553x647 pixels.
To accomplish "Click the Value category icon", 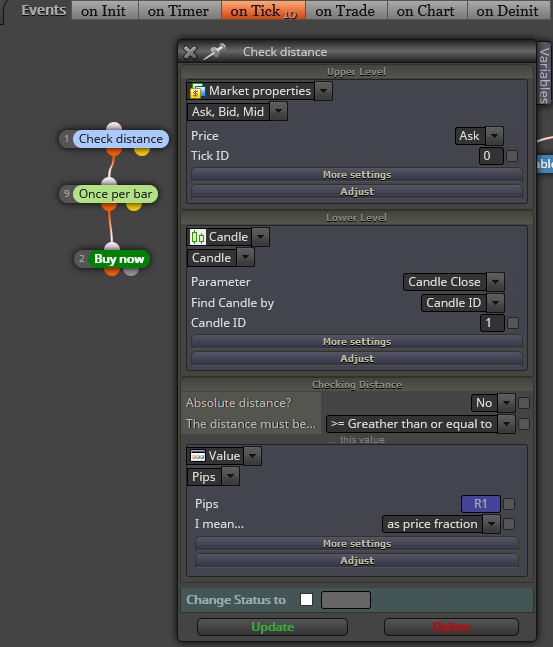I will pos(198,456).
